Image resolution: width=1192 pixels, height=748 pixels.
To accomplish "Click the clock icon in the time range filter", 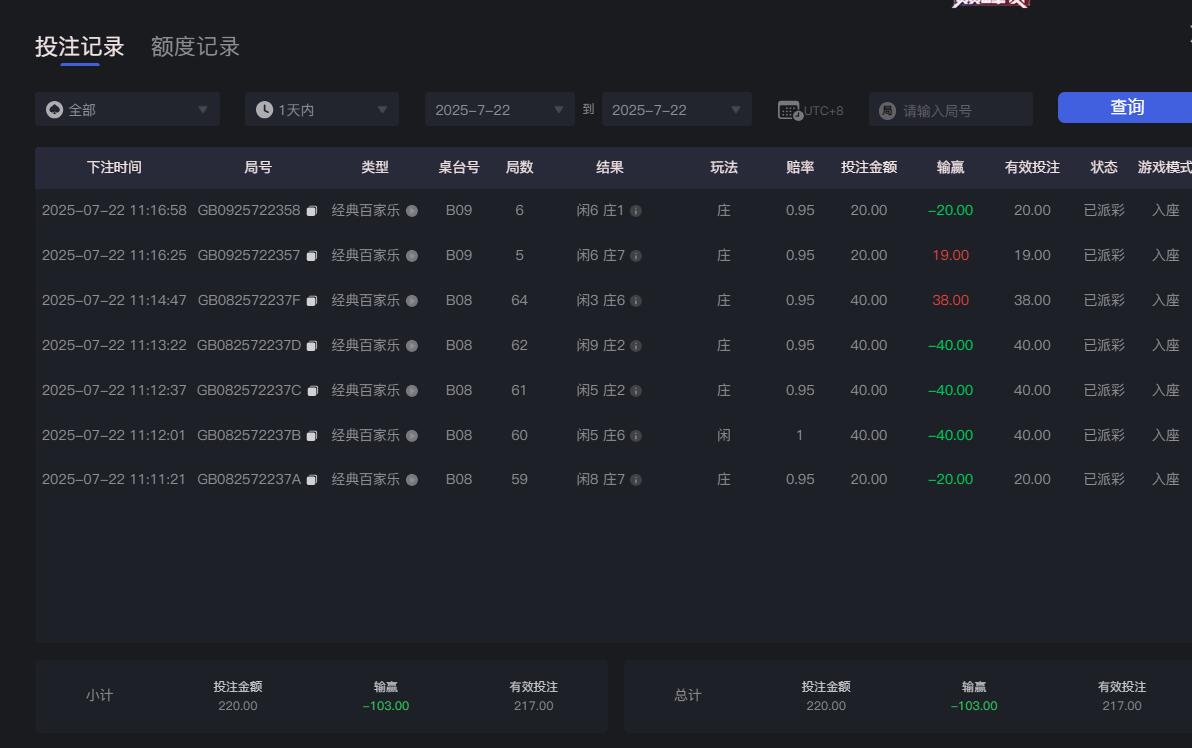I will 263,109.
